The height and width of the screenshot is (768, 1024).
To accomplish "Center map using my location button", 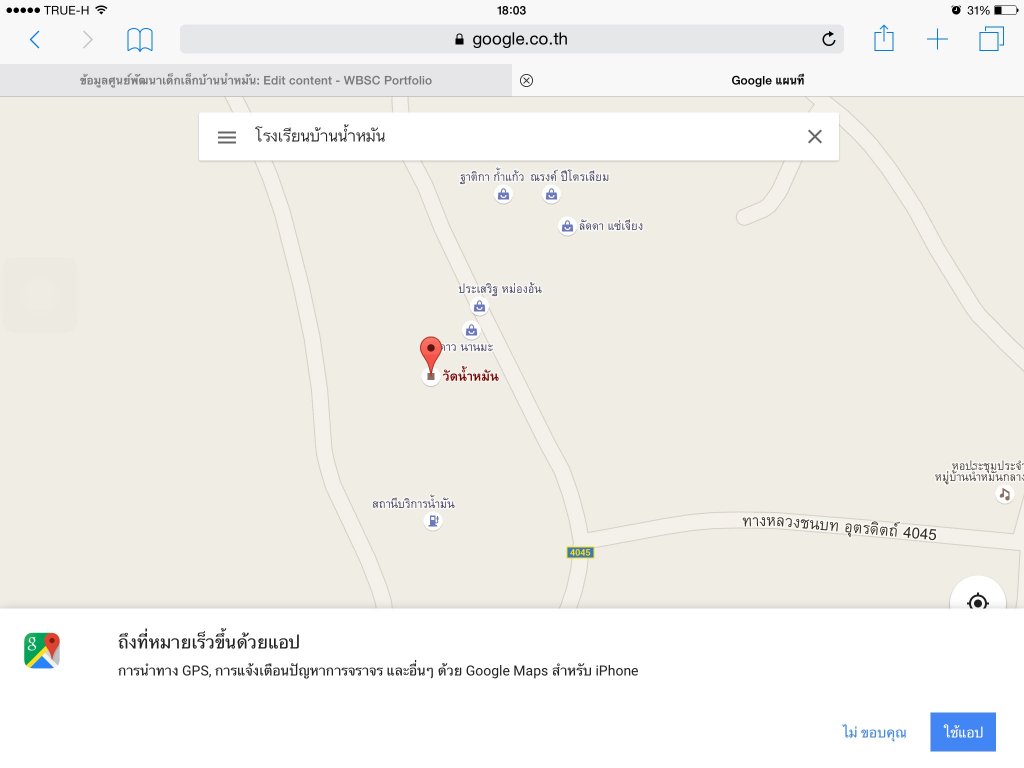I will coord(977,601).
